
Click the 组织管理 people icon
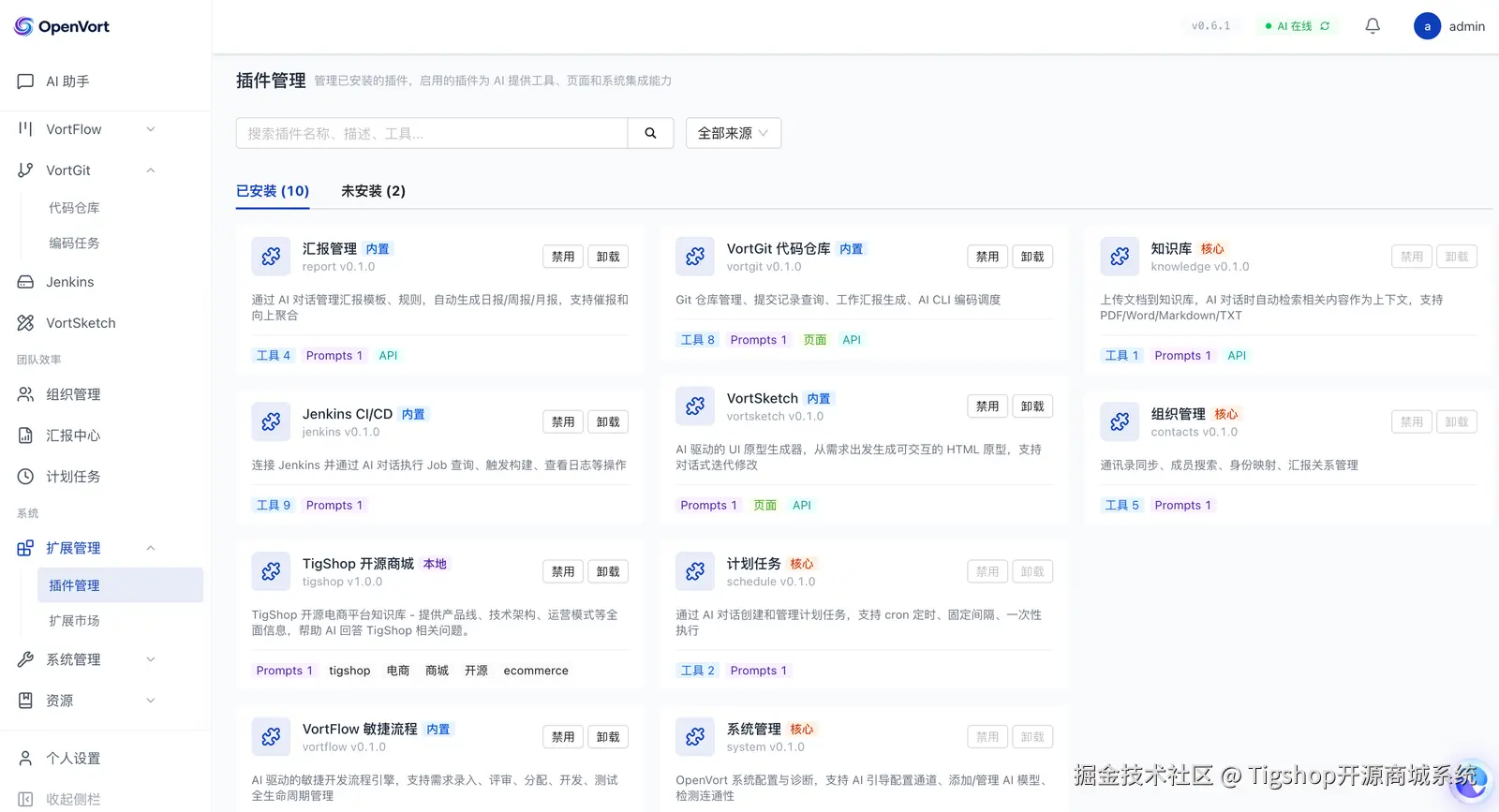coord(25,394)
